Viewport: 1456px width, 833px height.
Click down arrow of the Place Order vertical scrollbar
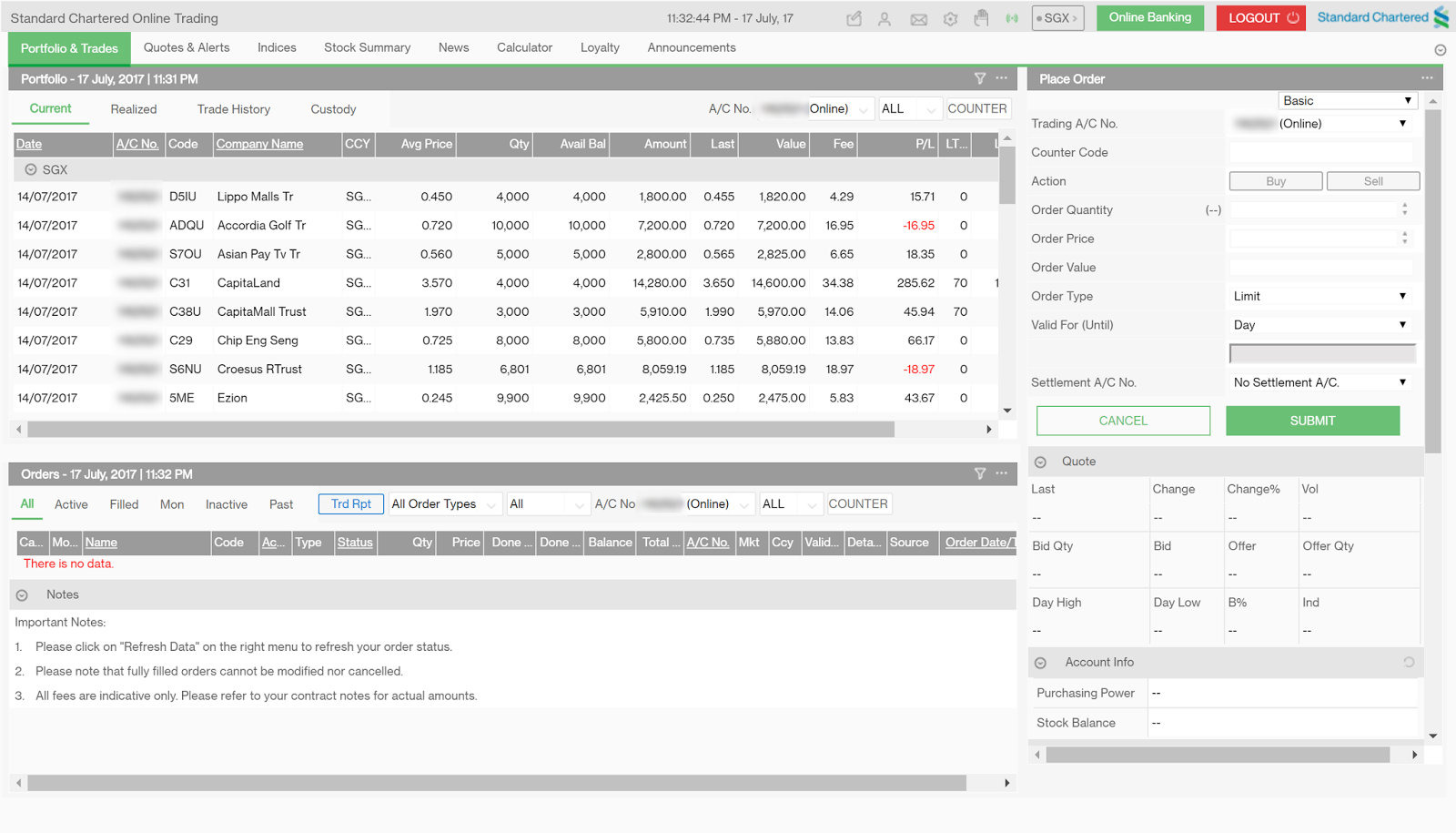click(1433, 736)
